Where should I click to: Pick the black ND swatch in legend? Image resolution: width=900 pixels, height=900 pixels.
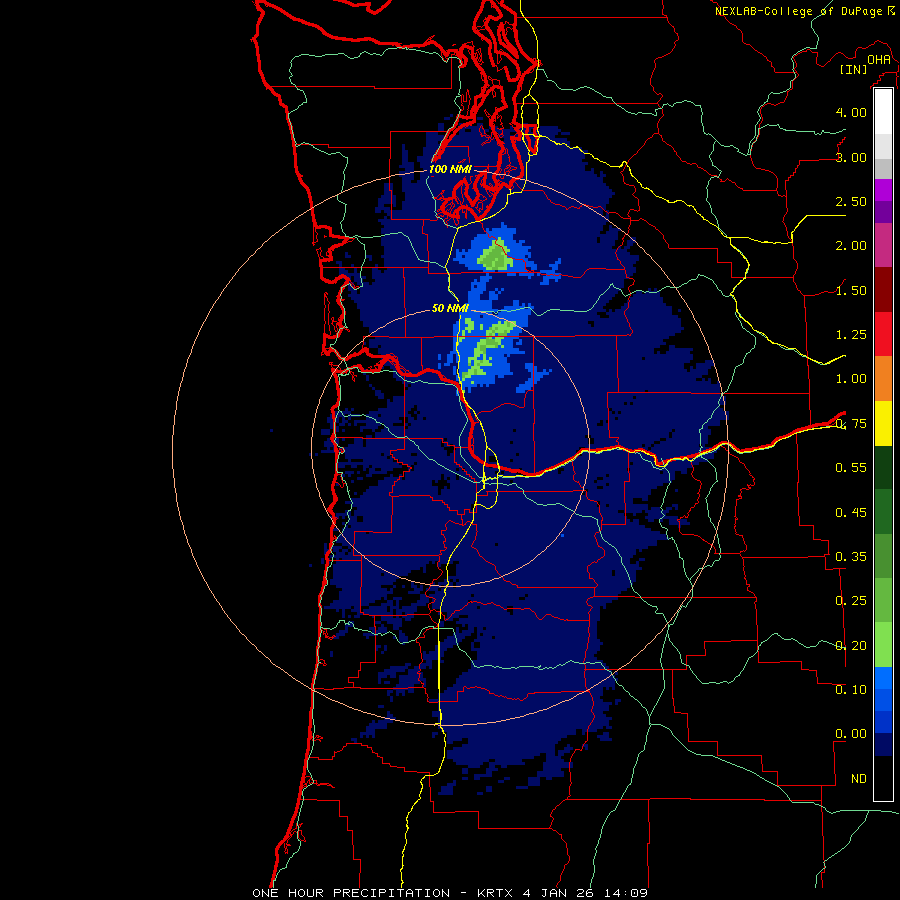point(883,778)
